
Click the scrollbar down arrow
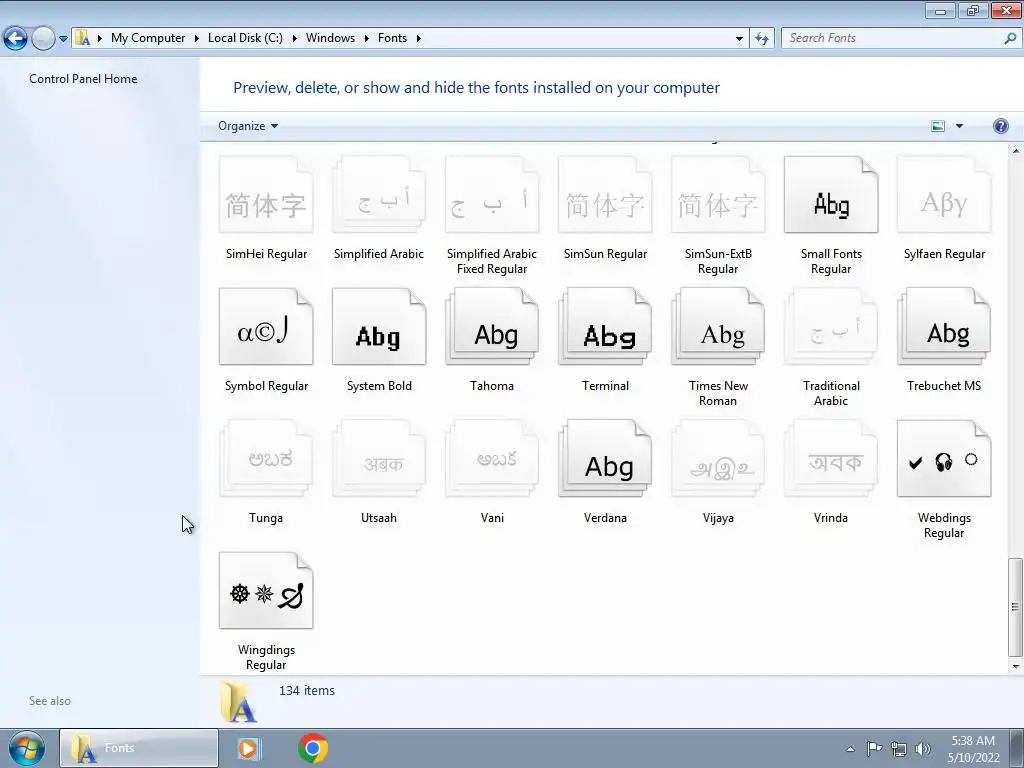pos(1015,667)
